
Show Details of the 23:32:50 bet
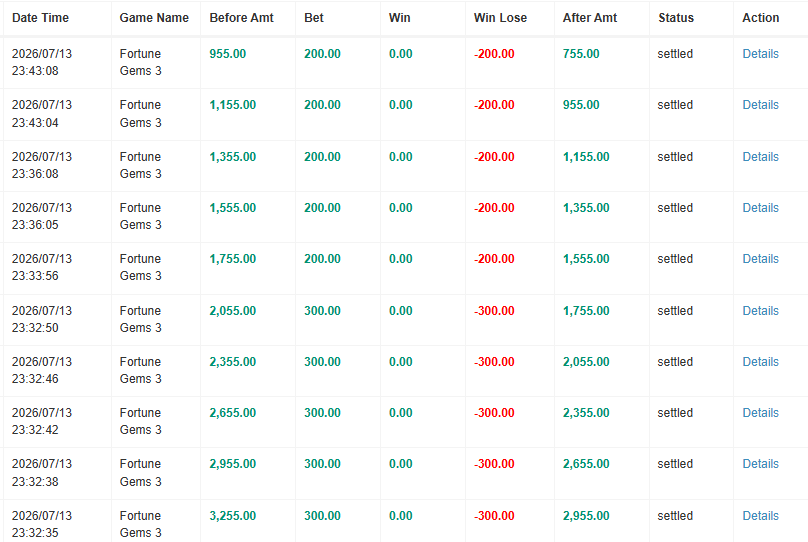[x=760, y=311]
